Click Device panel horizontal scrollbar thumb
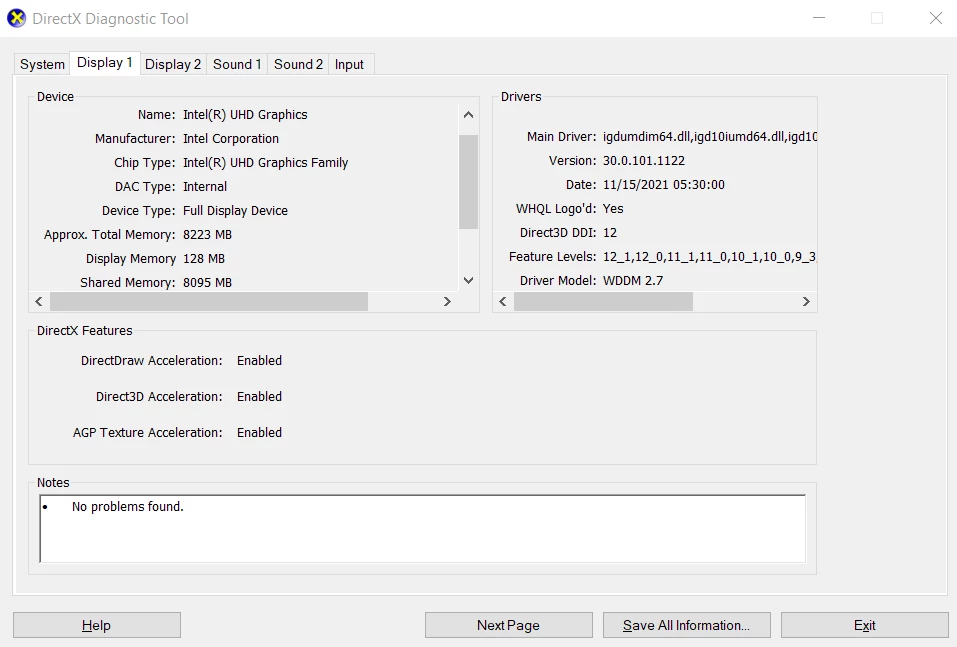This screenshot has width=957, height=647. coord(209,302)
